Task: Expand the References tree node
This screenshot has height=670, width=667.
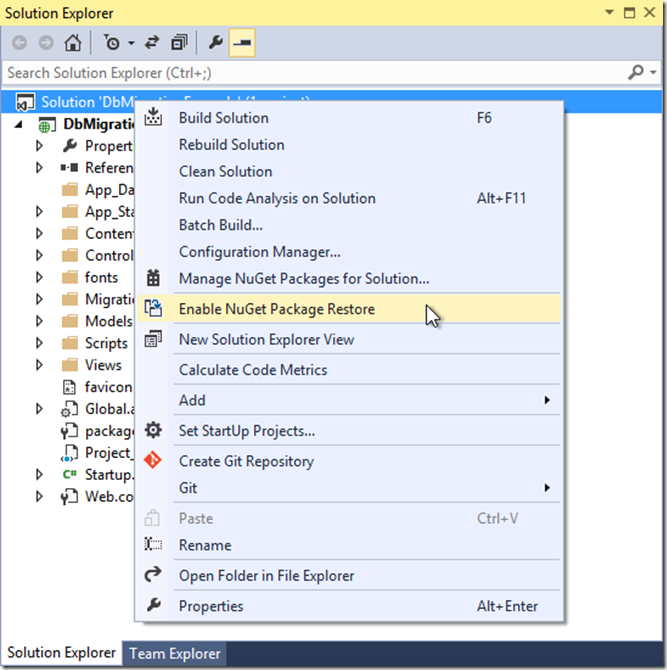Action: 39,168
